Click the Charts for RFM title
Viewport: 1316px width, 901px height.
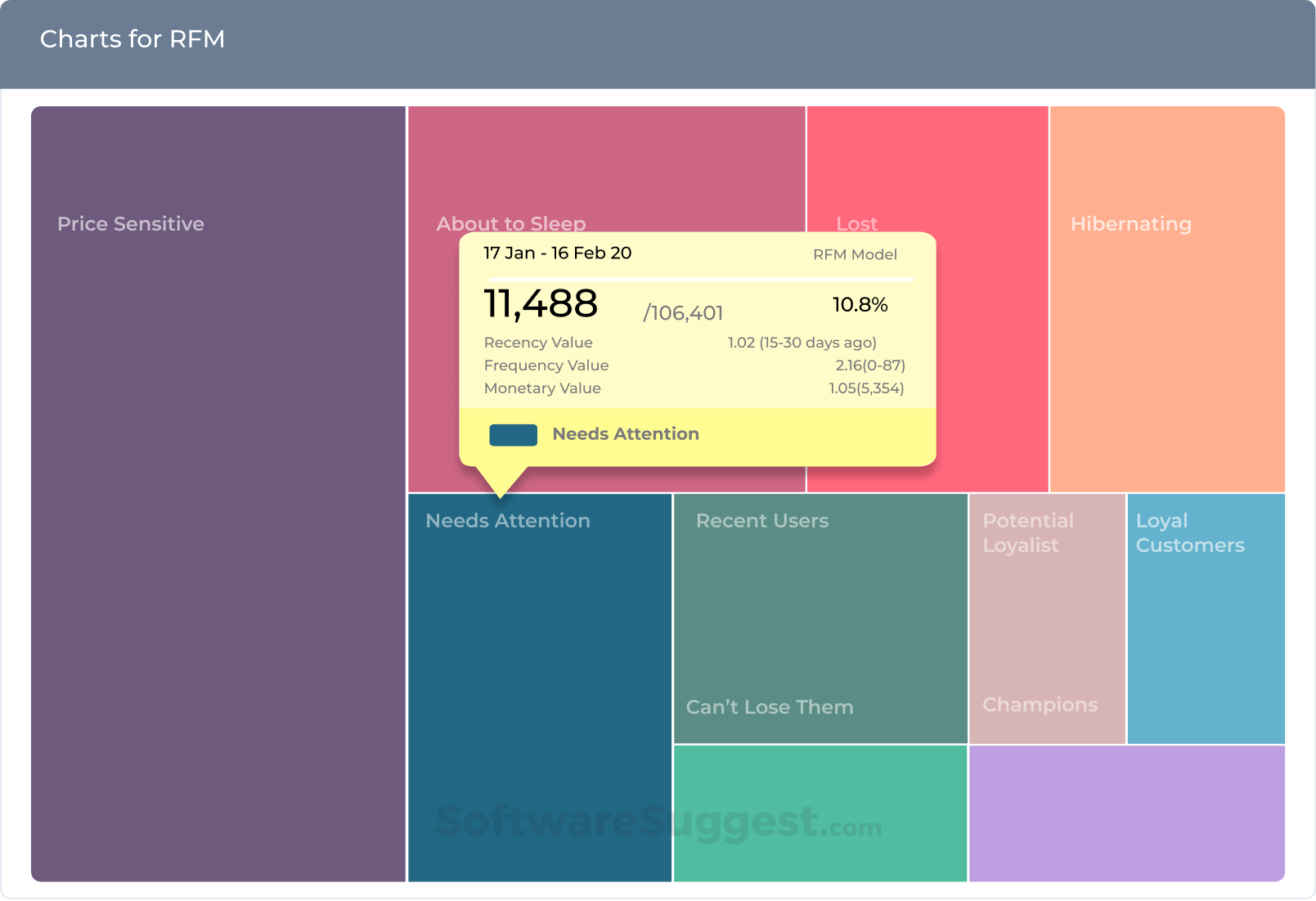(132, 39)
